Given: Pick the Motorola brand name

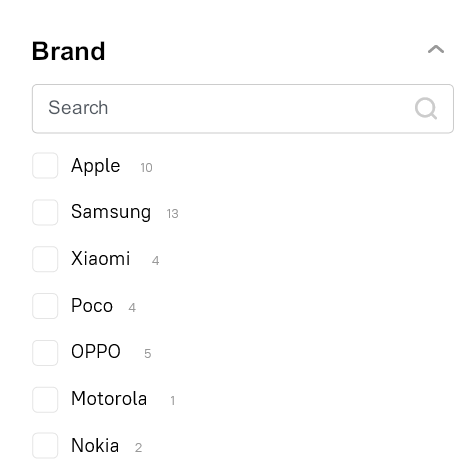Looking at the screenshot, I should (x=109, y=399).
